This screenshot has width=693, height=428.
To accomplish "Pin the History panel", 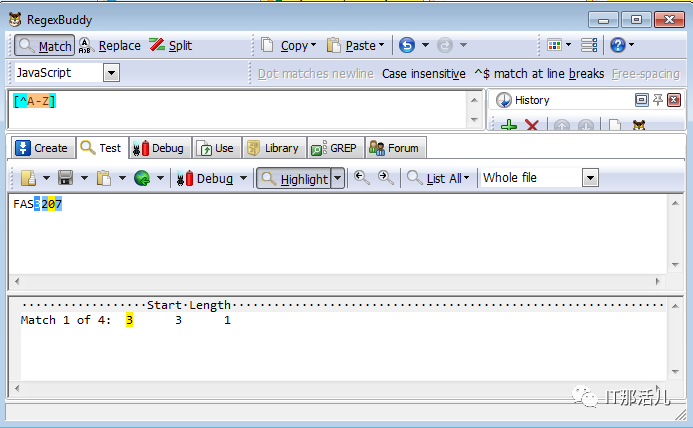I will [658, 100].
